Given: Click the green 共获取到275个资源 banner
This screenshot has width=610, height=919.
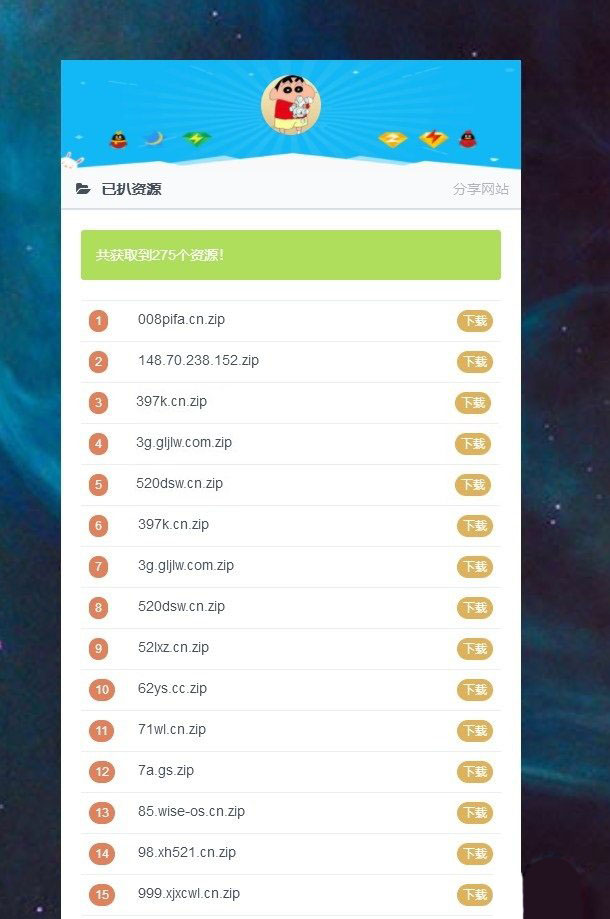Looking at the screenshot, I should 291,255.
